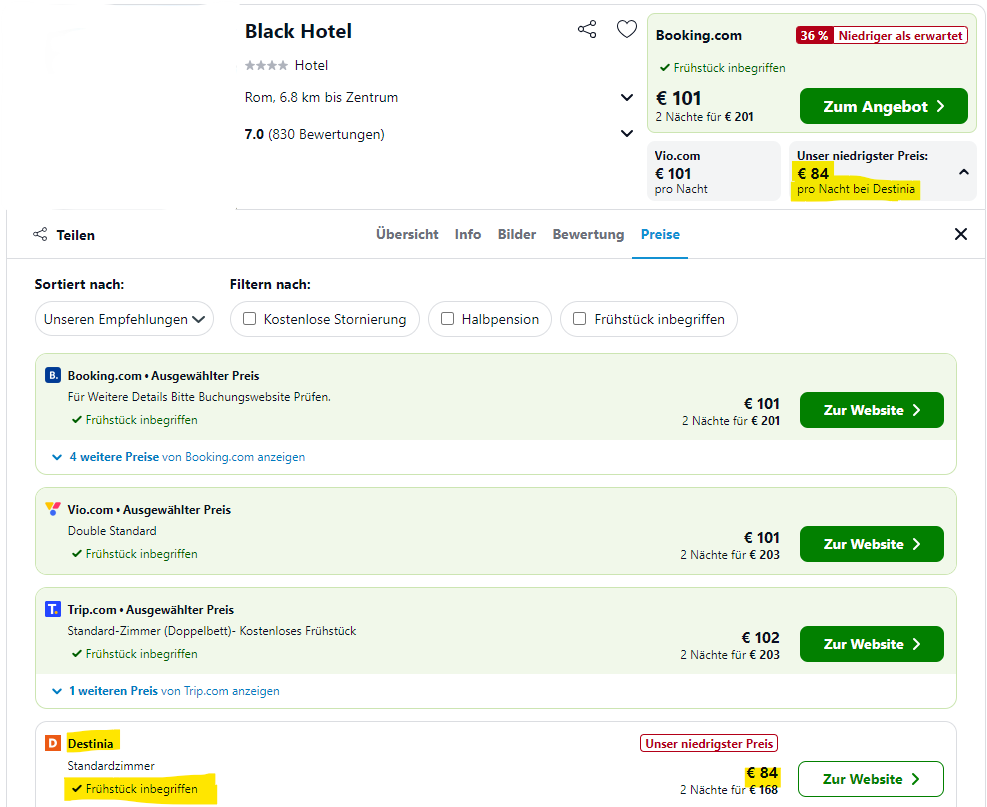Save Black Hotel with the heart icon

click(626, 29)
